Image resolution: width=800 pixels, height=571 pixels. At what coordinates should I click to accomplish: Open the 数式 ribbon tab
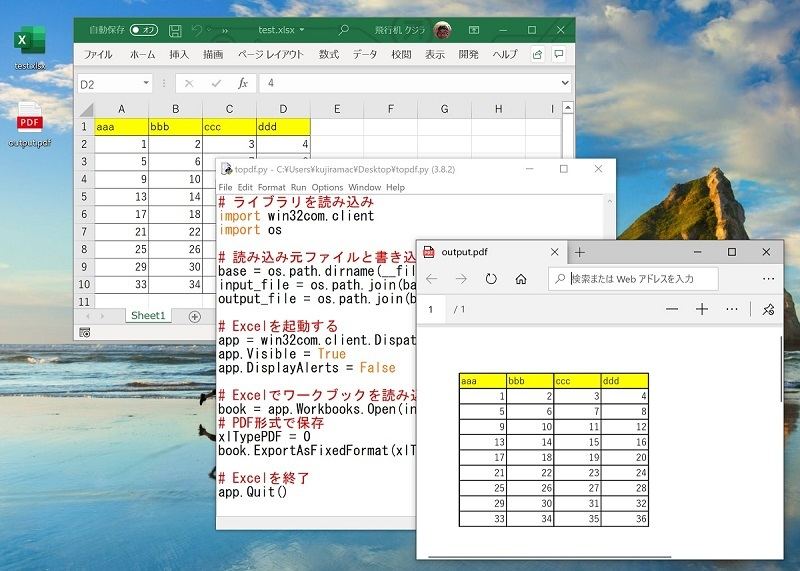329,54
